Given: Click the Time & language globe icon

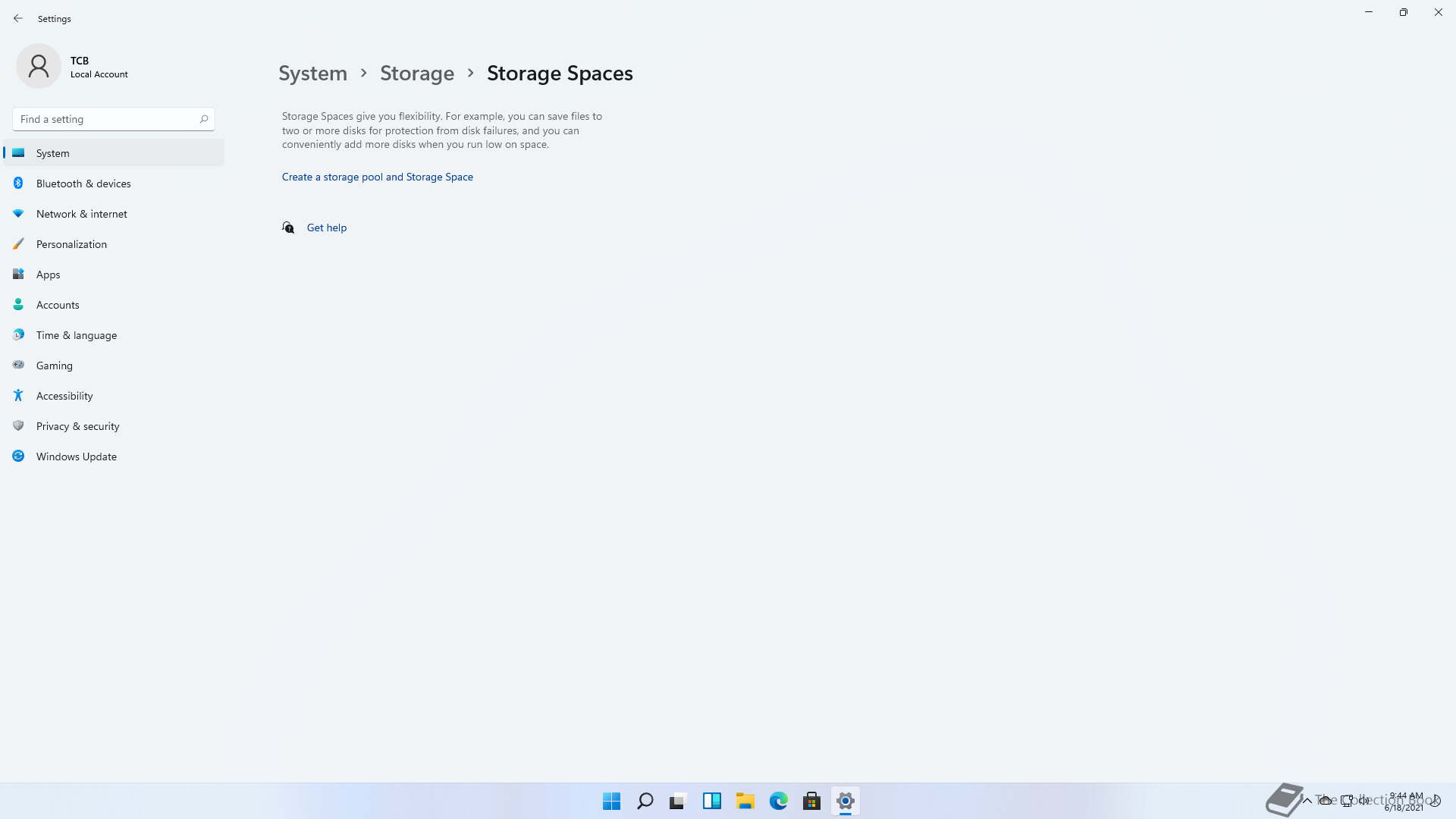Looking at the screenshot, I should [x=18, y=335].
